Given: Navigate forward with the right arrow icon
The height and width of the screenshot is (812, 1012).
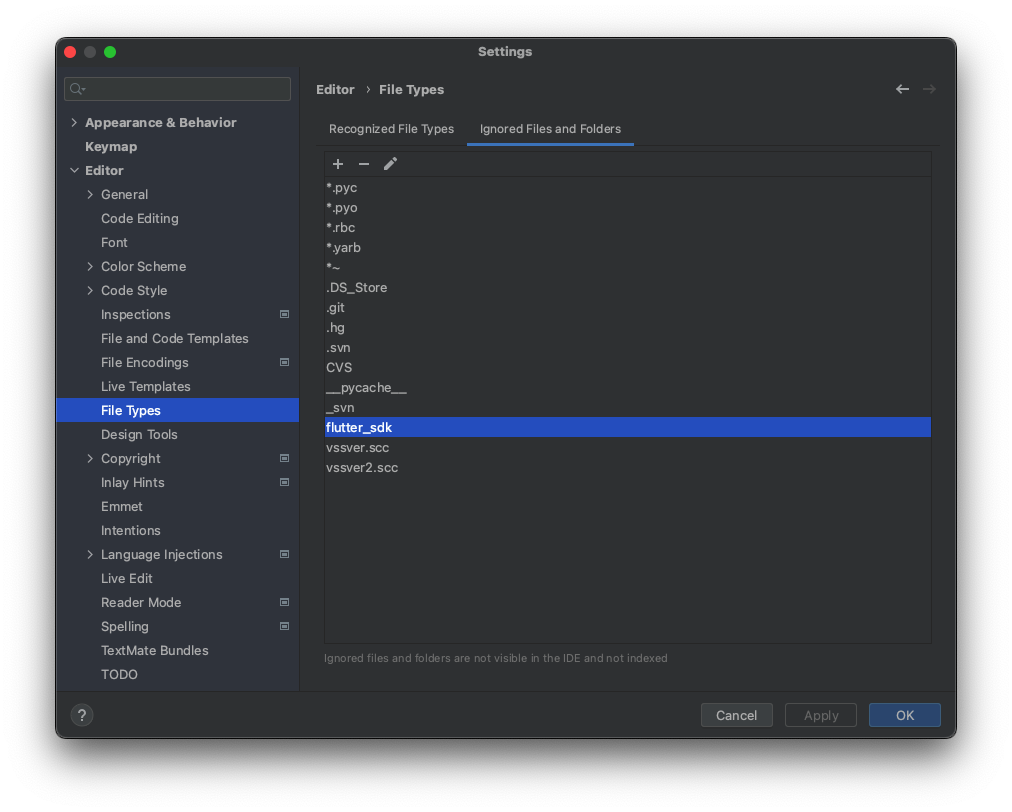Looking at the screenshot, I should pyautogui.click(x=929, y=89).
